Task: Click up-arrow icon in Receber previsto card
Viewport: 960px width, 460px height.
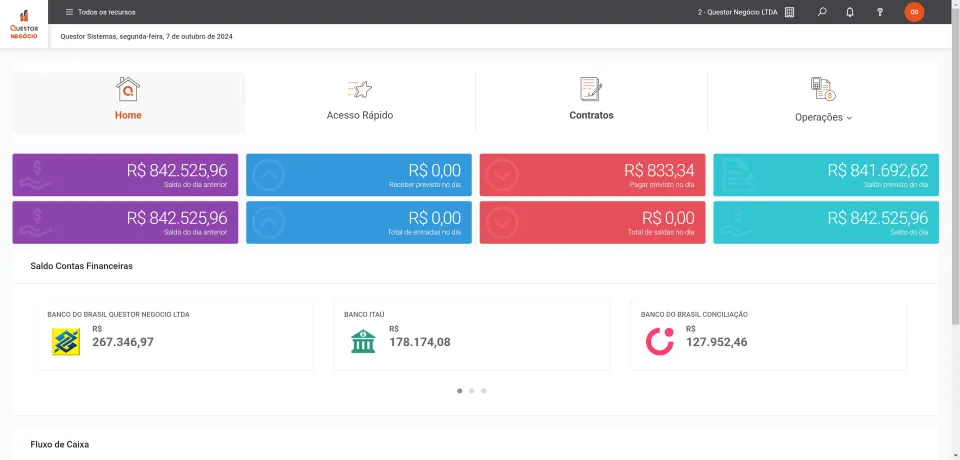Action: point(268,175)
